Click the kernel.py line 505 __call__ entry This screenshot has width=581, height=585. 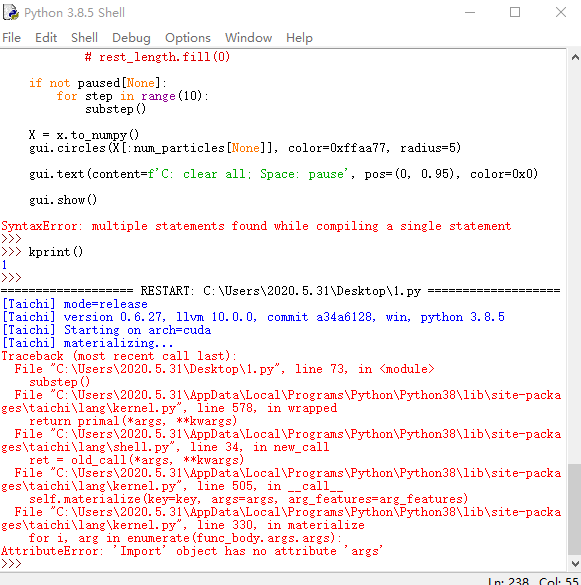coord(281,480)
